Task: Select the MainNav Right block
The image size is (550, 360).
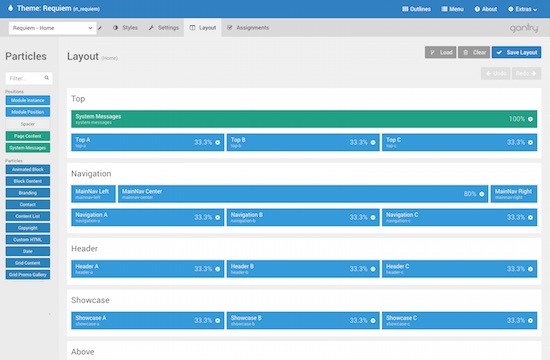Action: point(514,194)
